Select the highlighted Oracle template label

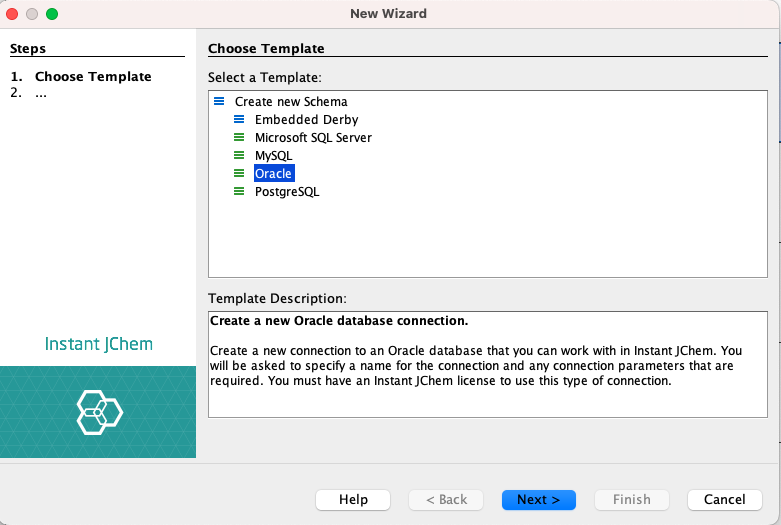(x=274, y=173)
